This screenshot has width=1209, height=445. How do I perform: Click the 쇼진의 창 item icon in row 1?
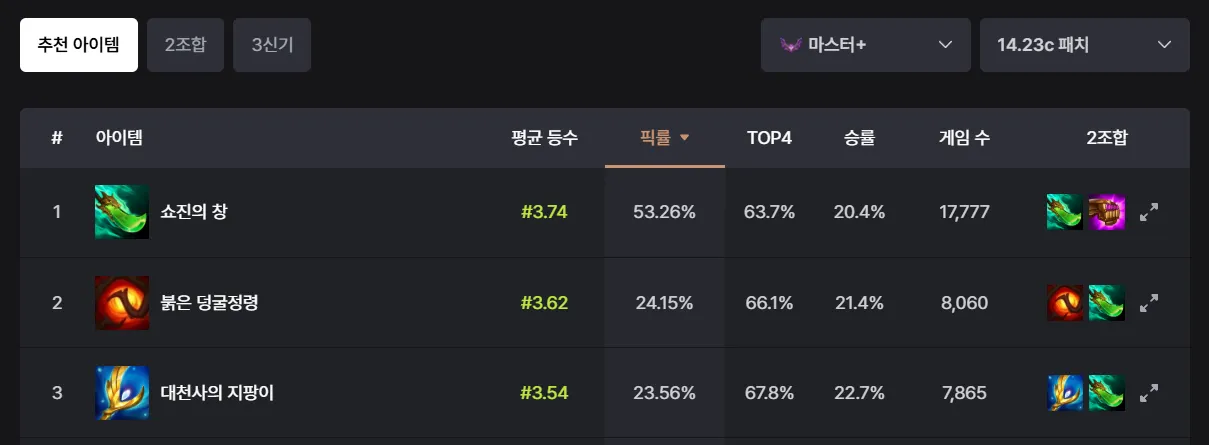(122, 212)
